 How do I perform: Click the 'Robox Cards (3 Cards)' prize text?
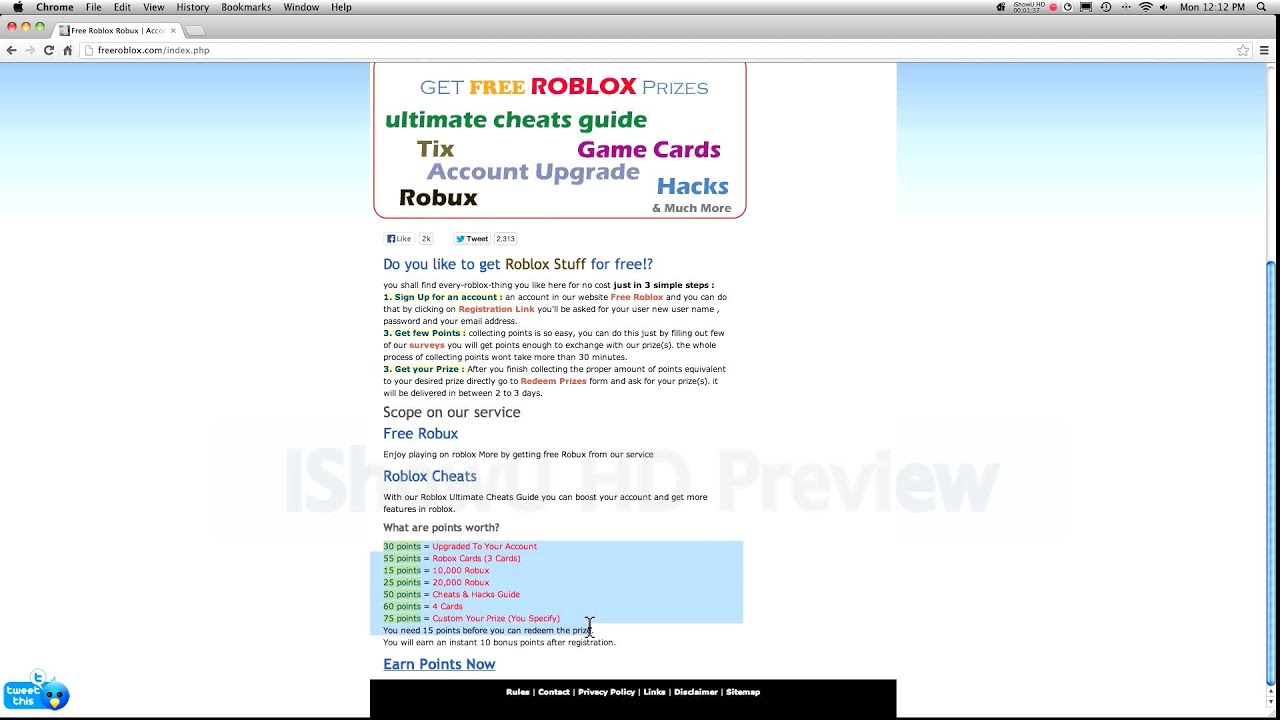[x=476, y=559]
